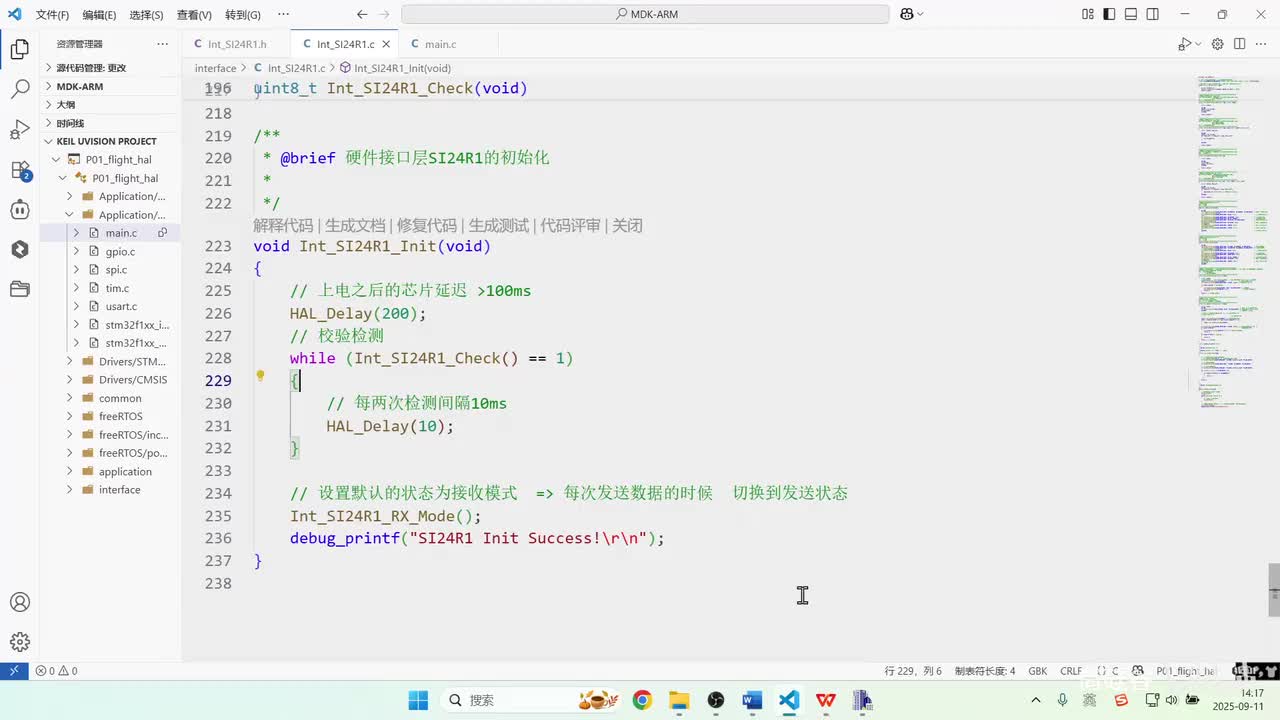Expand the 时间线 timeline section
This screenshot has width=1280, height=720.
coord(110,123)
